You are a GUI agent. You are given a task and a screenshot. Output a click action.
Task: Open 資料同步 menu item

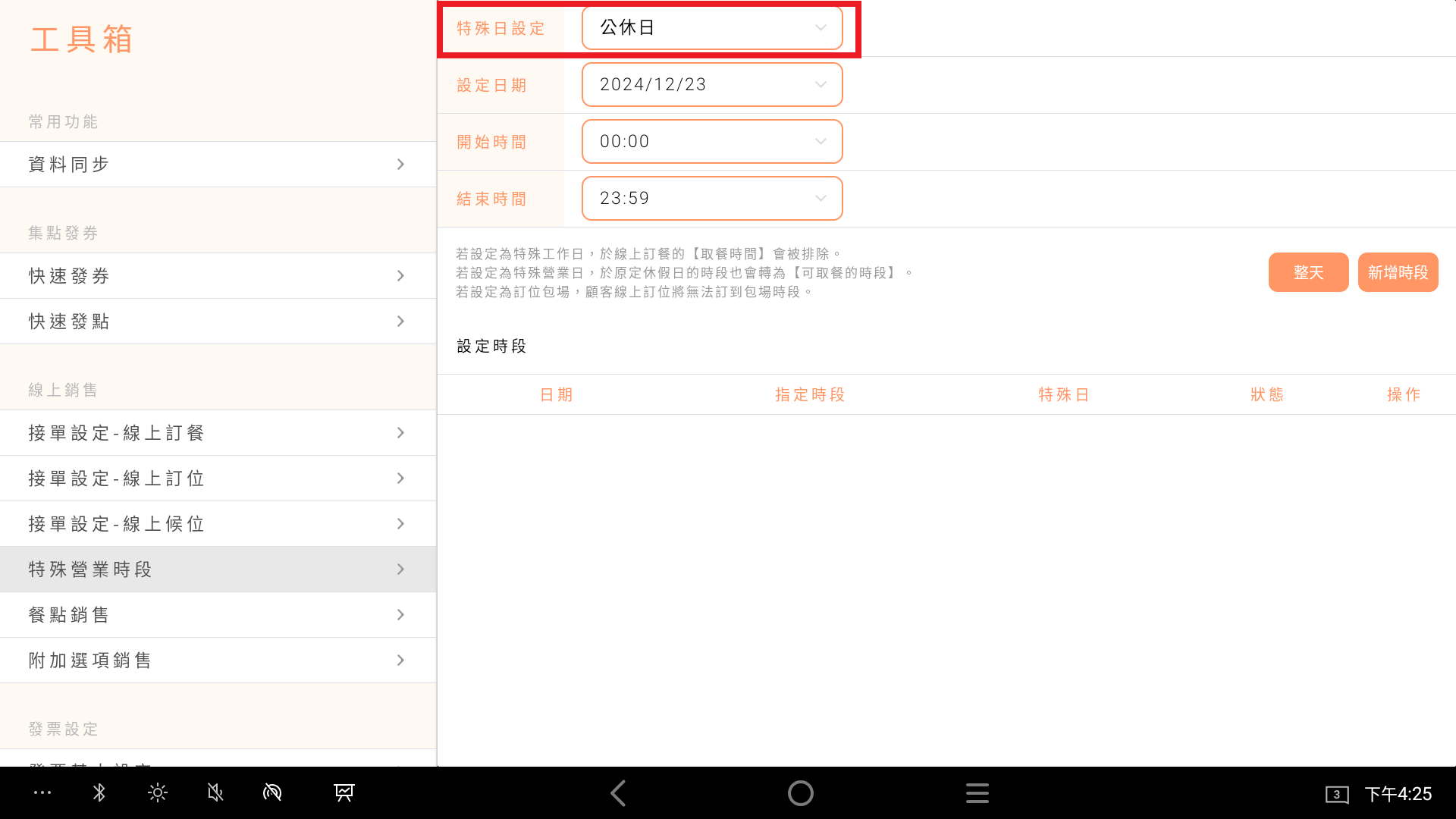pos(218,165)
